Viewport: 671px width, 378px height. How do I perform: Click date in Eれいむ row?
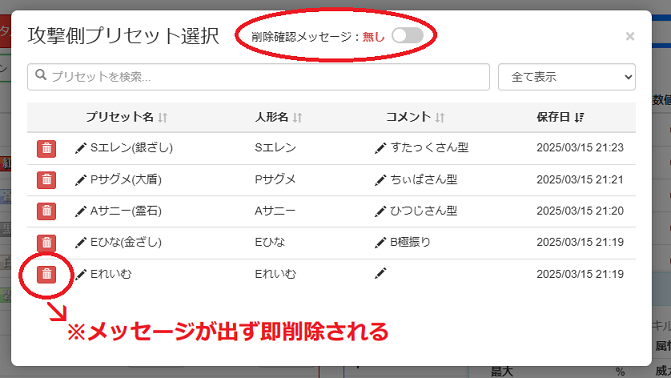(x=580, y=274)
